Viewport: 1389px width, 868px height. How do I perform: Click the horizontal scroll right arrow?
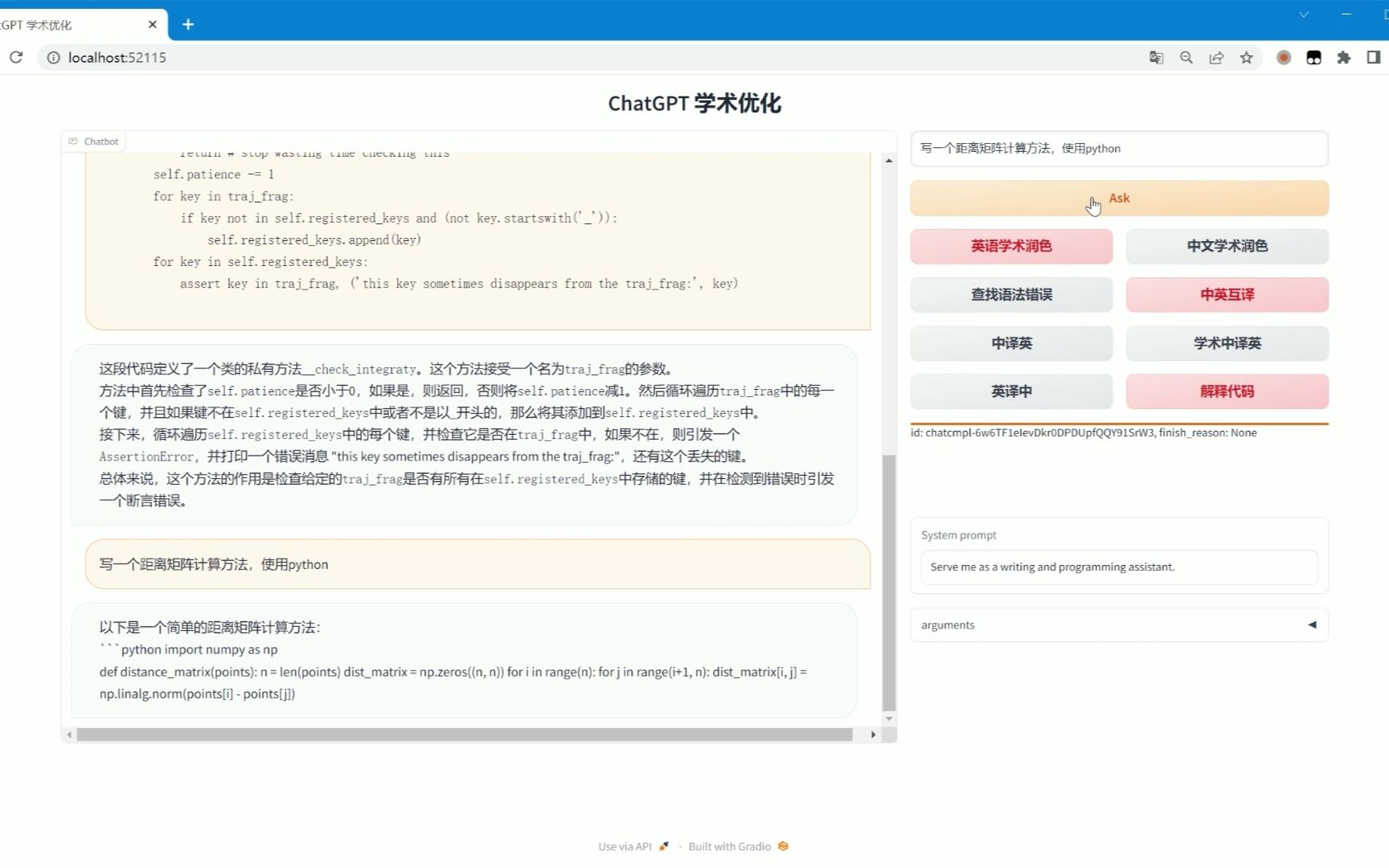874,735
